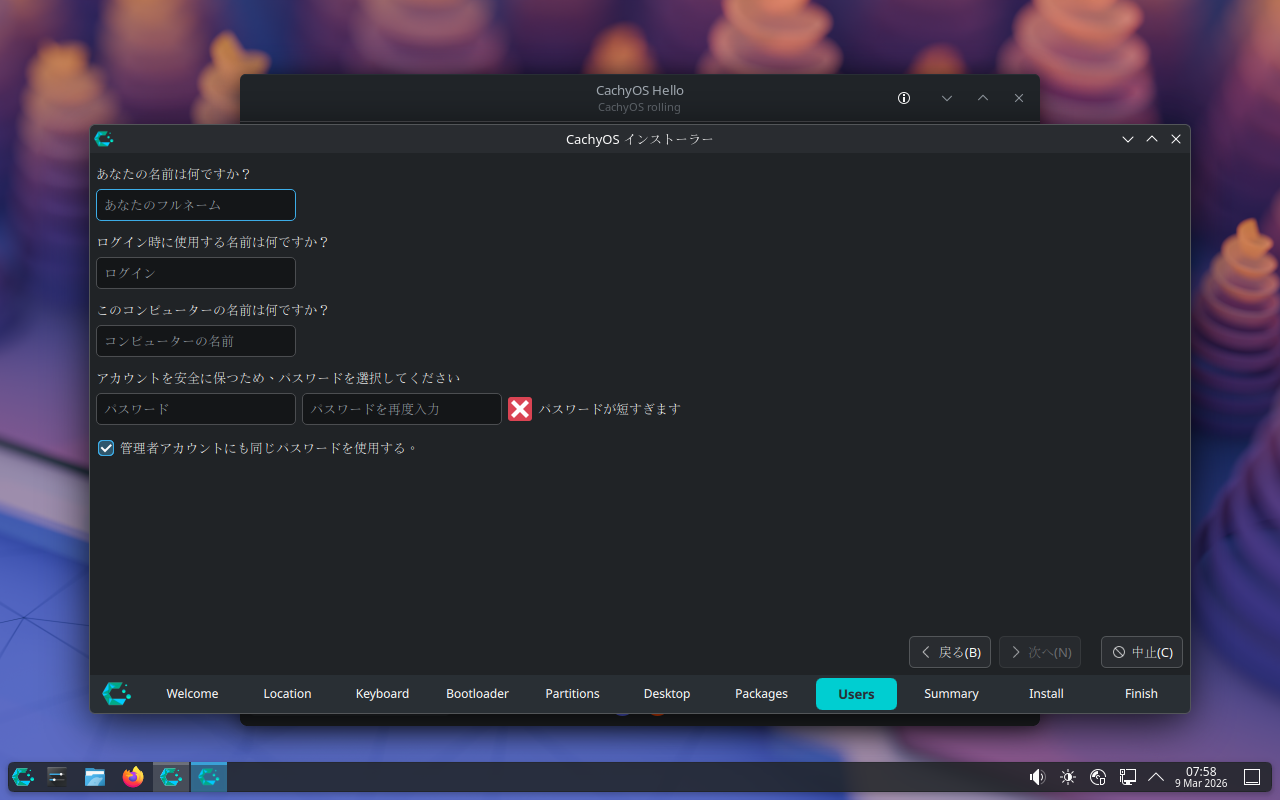Image resolution: width=1280 pixels, height=800 pixels.
Task: Open the volume control in the system tray
Action: (x=1037, y=777)
